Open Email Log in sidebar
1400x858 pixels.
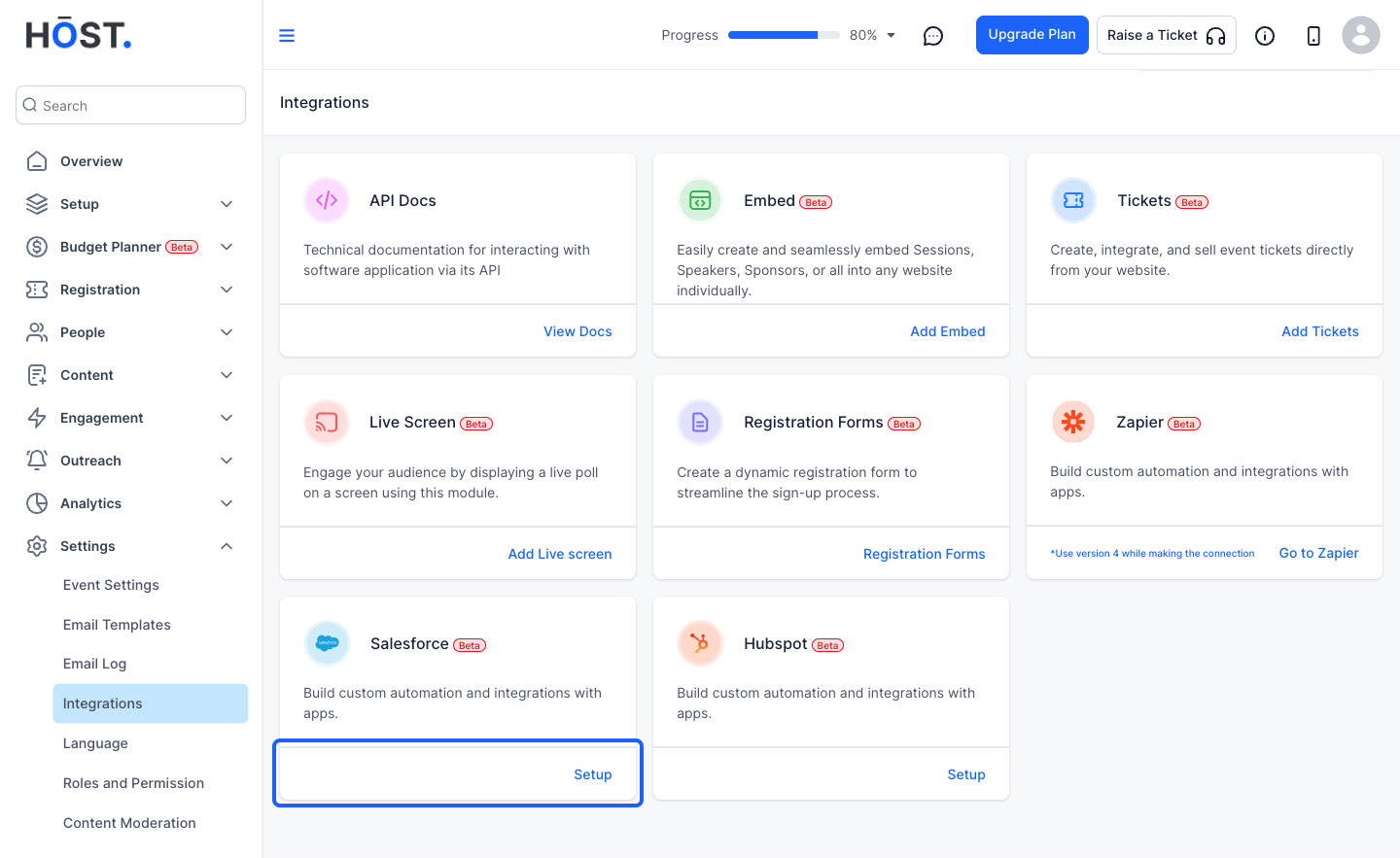coord(94,664)
